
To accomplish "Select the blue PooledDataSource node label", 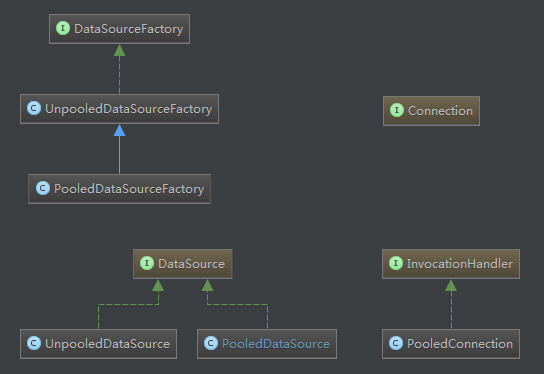I will 276,344.
